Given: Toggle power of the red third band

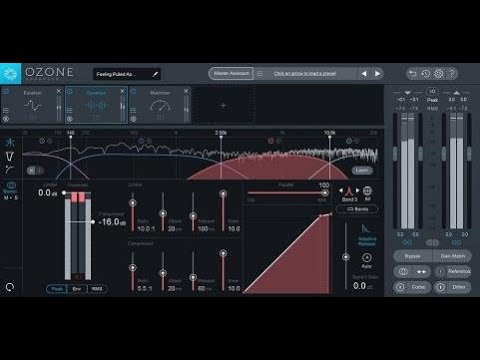Looking at the screenshot, I should [x=271, y=141].
